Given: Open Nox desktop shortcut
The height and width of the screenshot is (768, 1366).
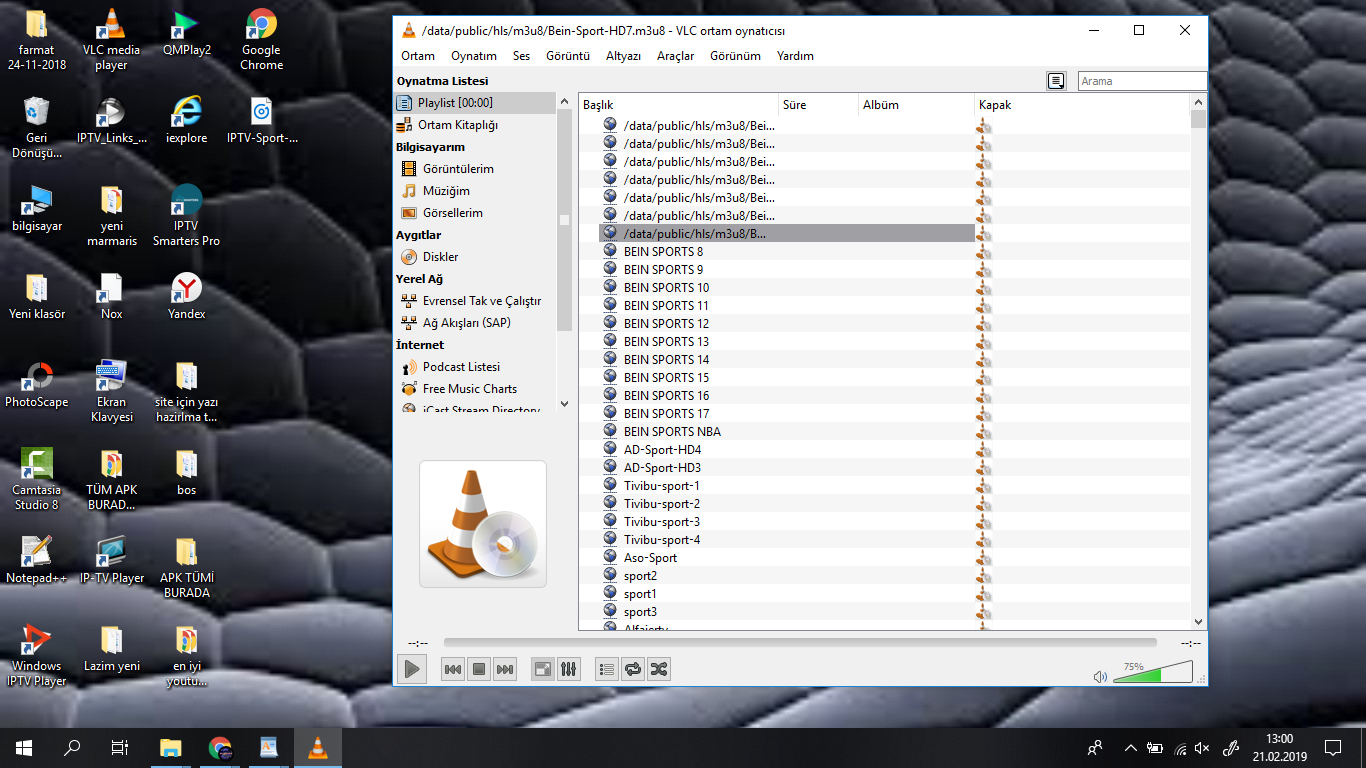Looking at the screenshot, I should click(x=111, y=296).
